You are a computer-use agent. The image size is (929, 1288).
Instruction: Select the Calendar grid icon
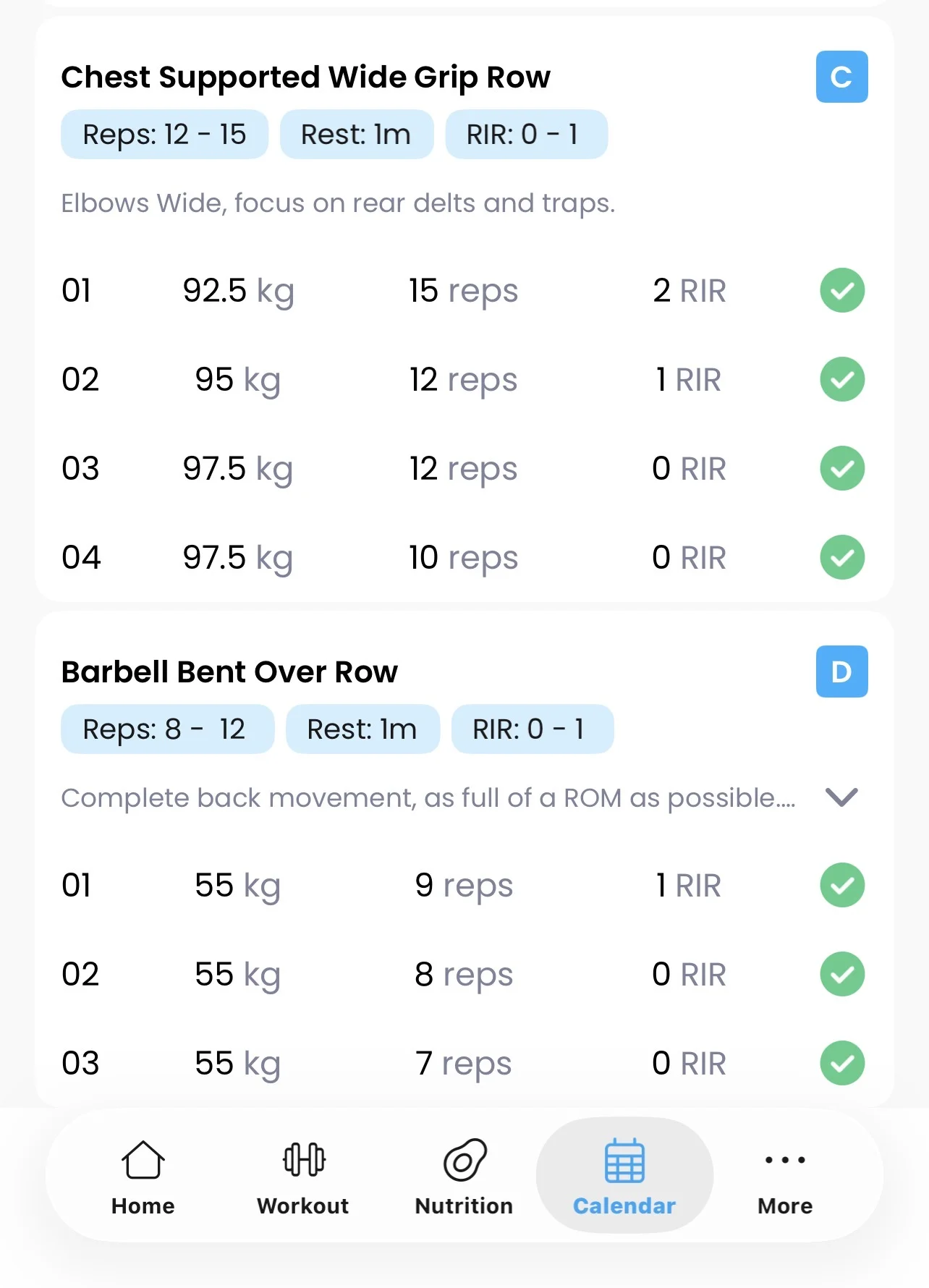(624, 1160)
